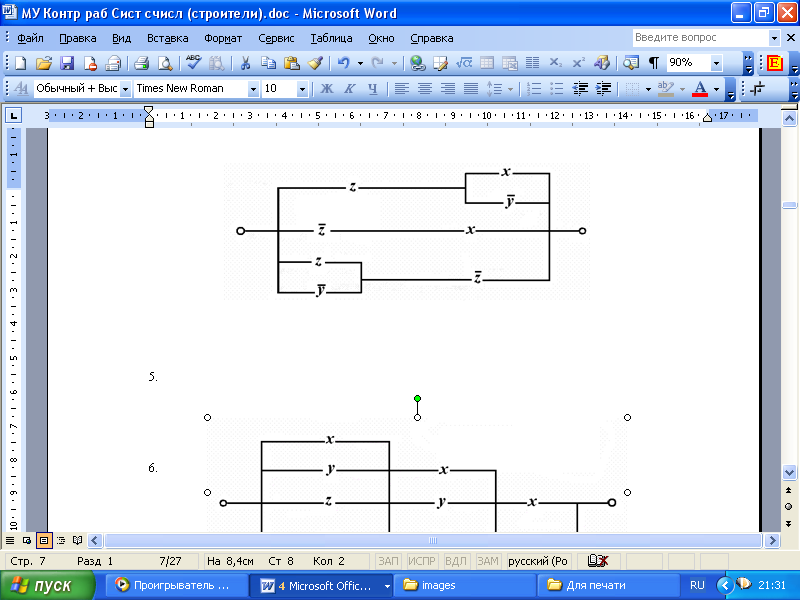
Task: Switch to Для печати taskbar button
Action: 610,585
